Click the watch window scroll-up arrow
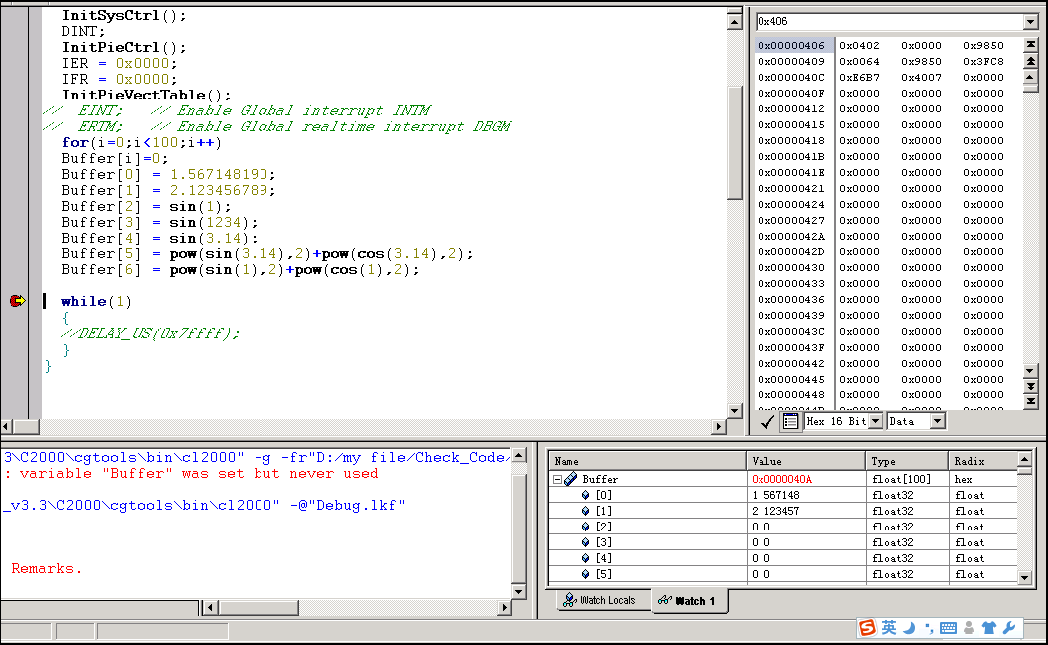This screenshot has width=1048, height=645. point(1024,459)
